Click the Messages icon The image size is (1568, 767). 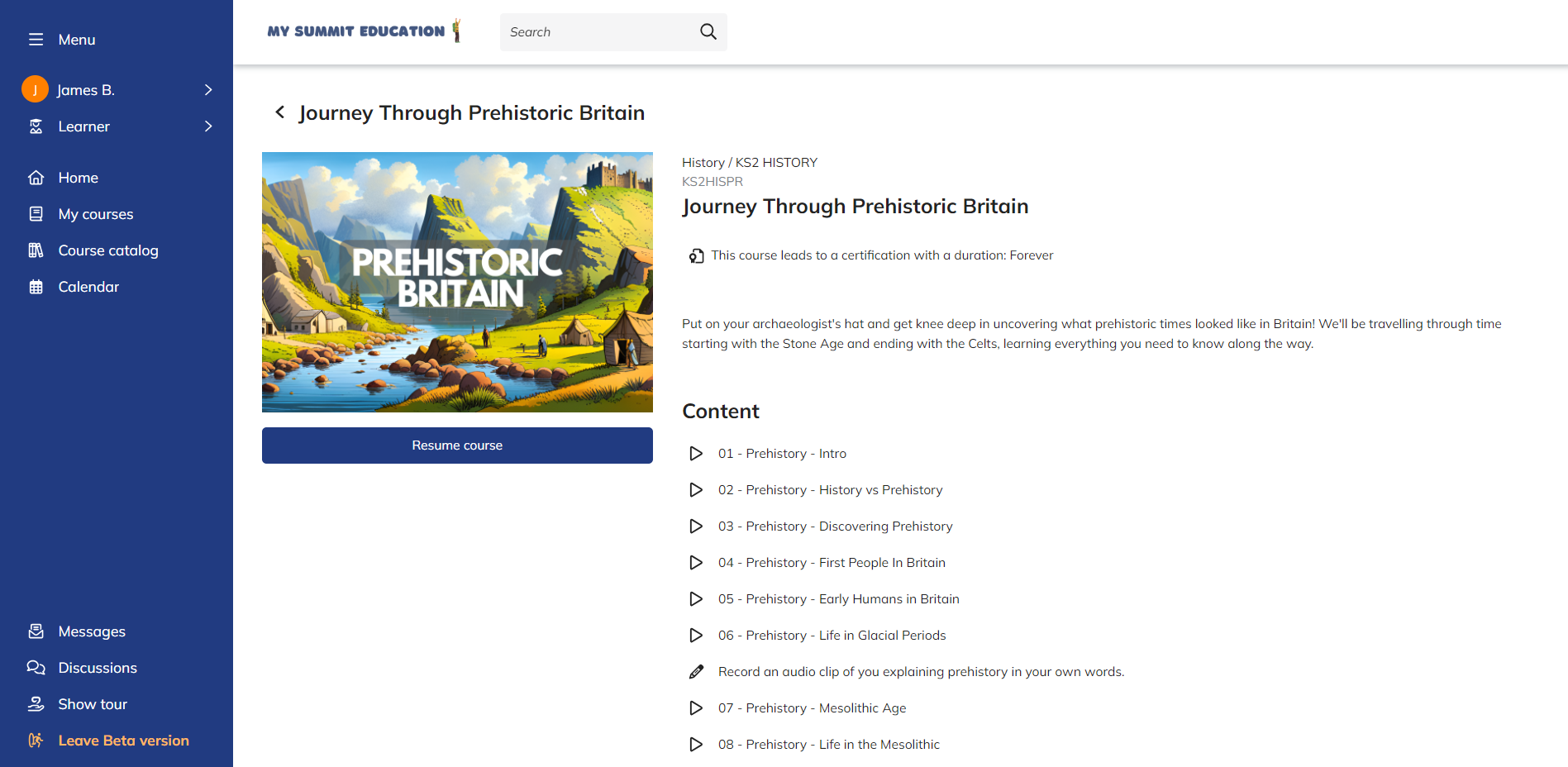36,631
